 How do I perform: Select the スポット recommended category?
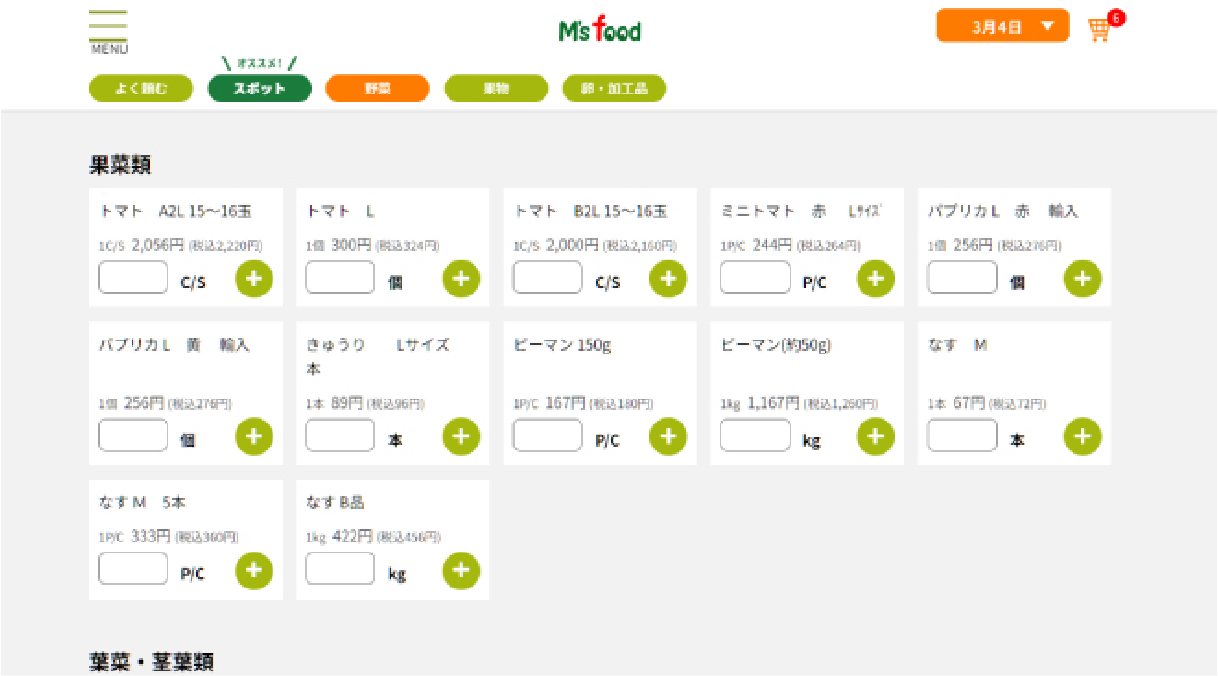pyautogui.click(x=260, y=88)
